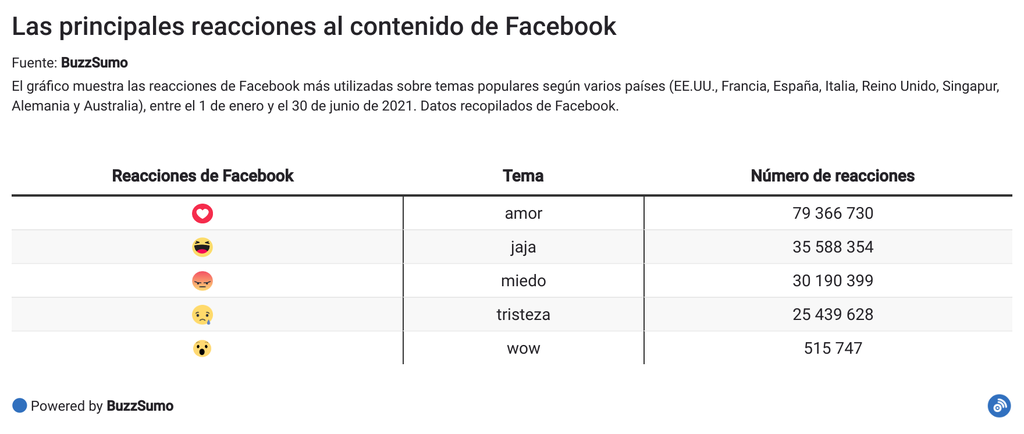Click the red heart love reaction icon
This screenshot has height=434, width=1024.
[x=203, y=213]
